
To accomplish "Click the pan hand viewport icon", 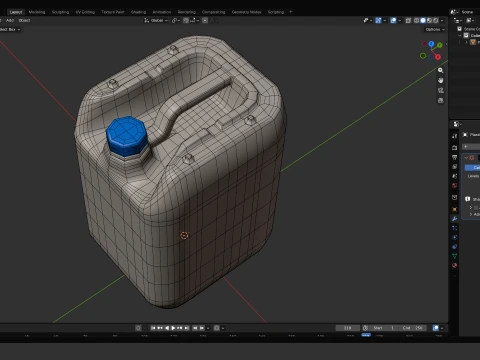I will click(441, 80).
